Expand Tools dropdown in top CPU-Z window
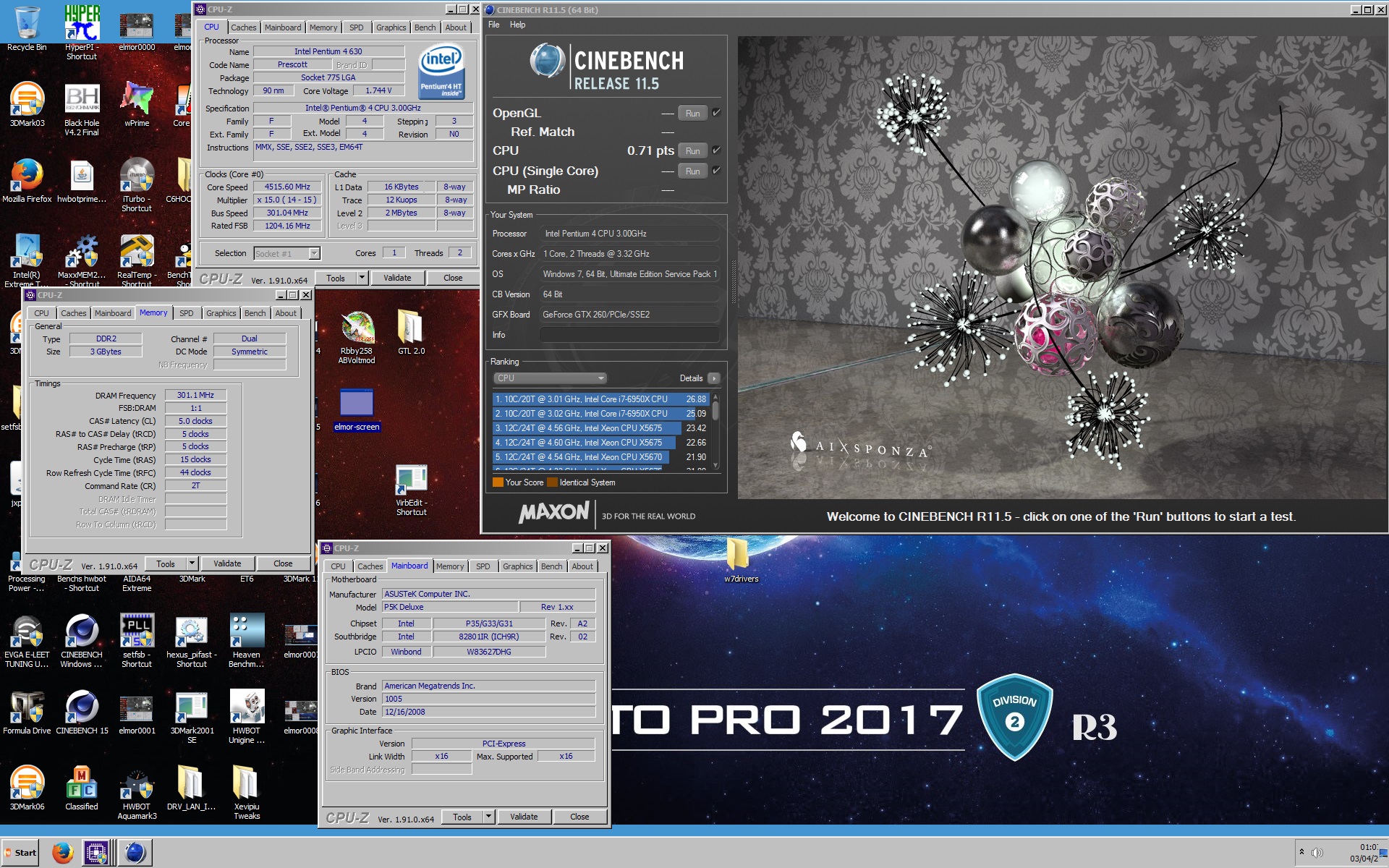The width and height of the screenshot is (1389, 868). (362, 278)
